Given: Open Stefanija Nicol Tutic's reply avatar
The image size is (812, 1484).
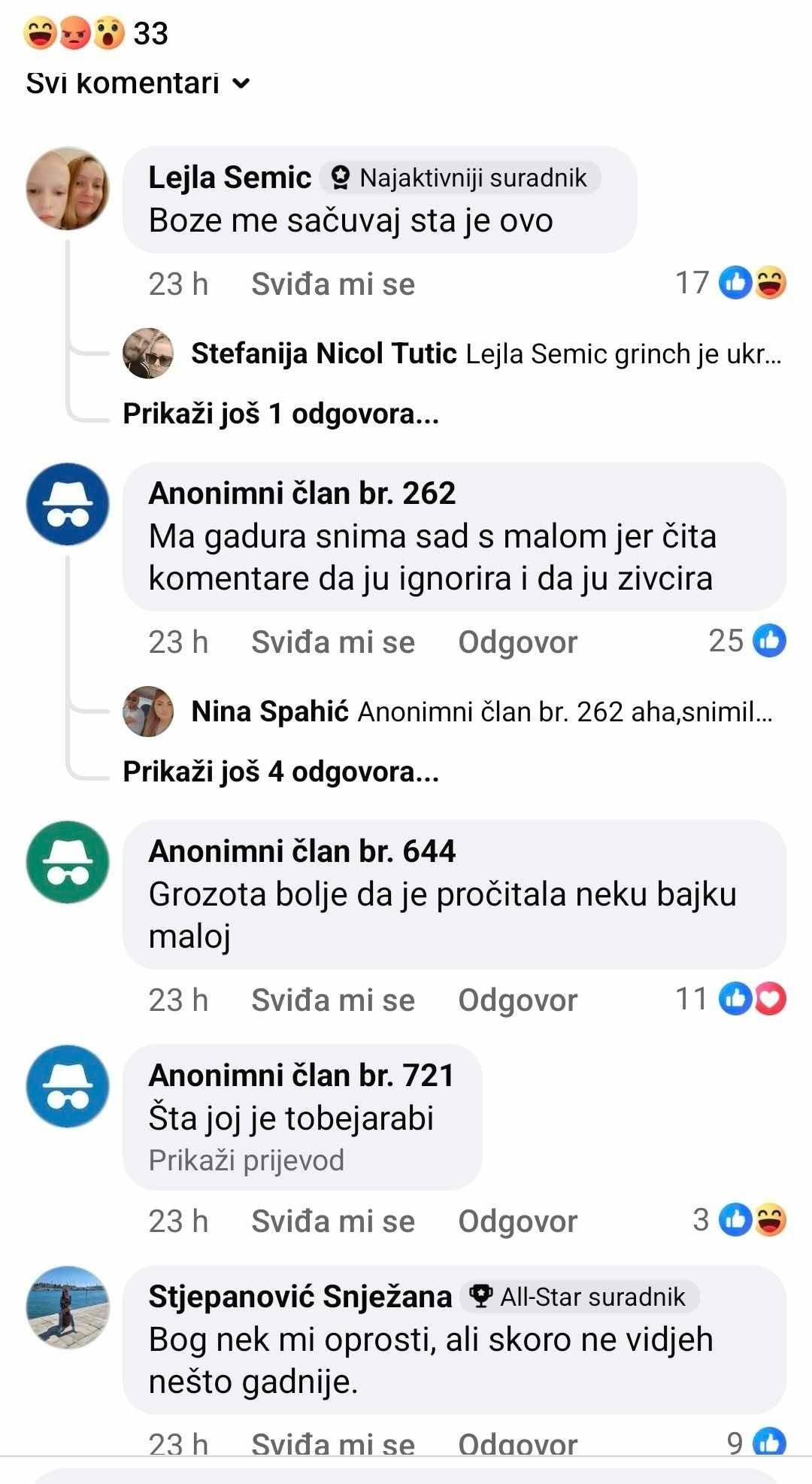Looking at the screenshot, I should tap(148, 354).
